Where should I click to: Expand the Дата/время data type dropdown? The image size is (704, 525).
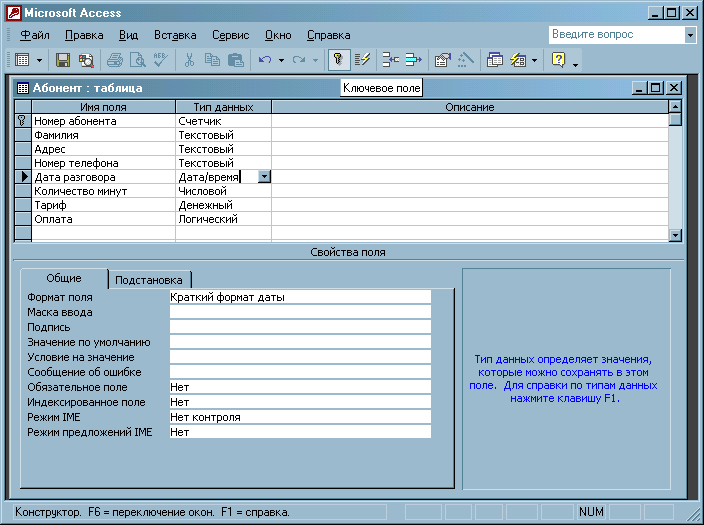[x=264, y=177]
